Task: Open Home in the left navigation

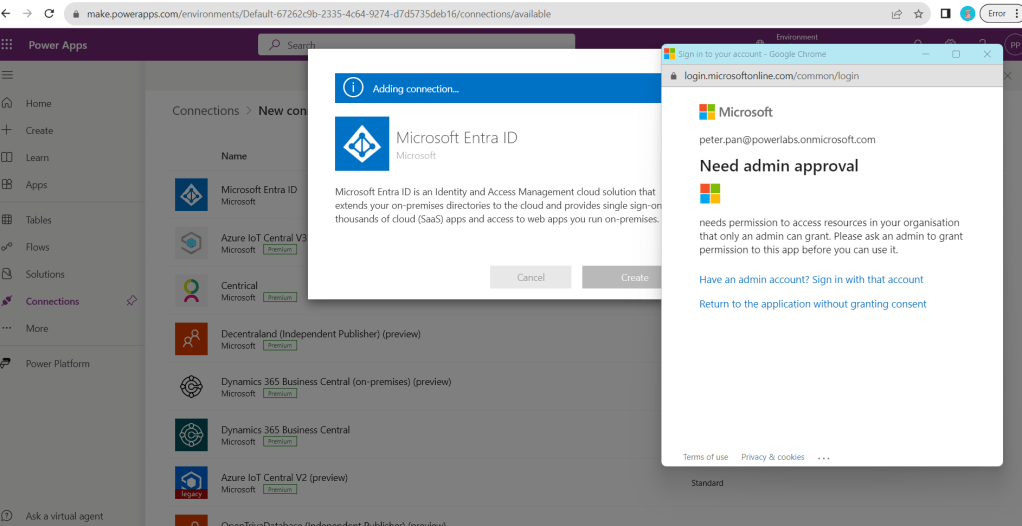Action: click(x=38, y=103)
